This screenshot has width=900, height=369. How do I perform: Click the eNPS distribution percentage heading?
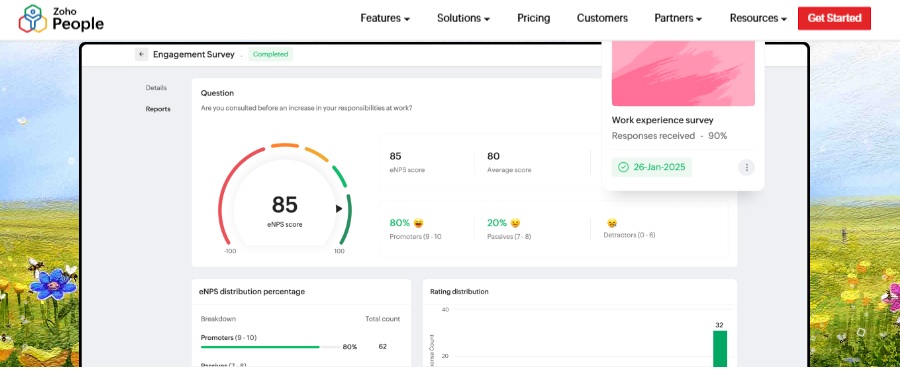tap(252, 292)
